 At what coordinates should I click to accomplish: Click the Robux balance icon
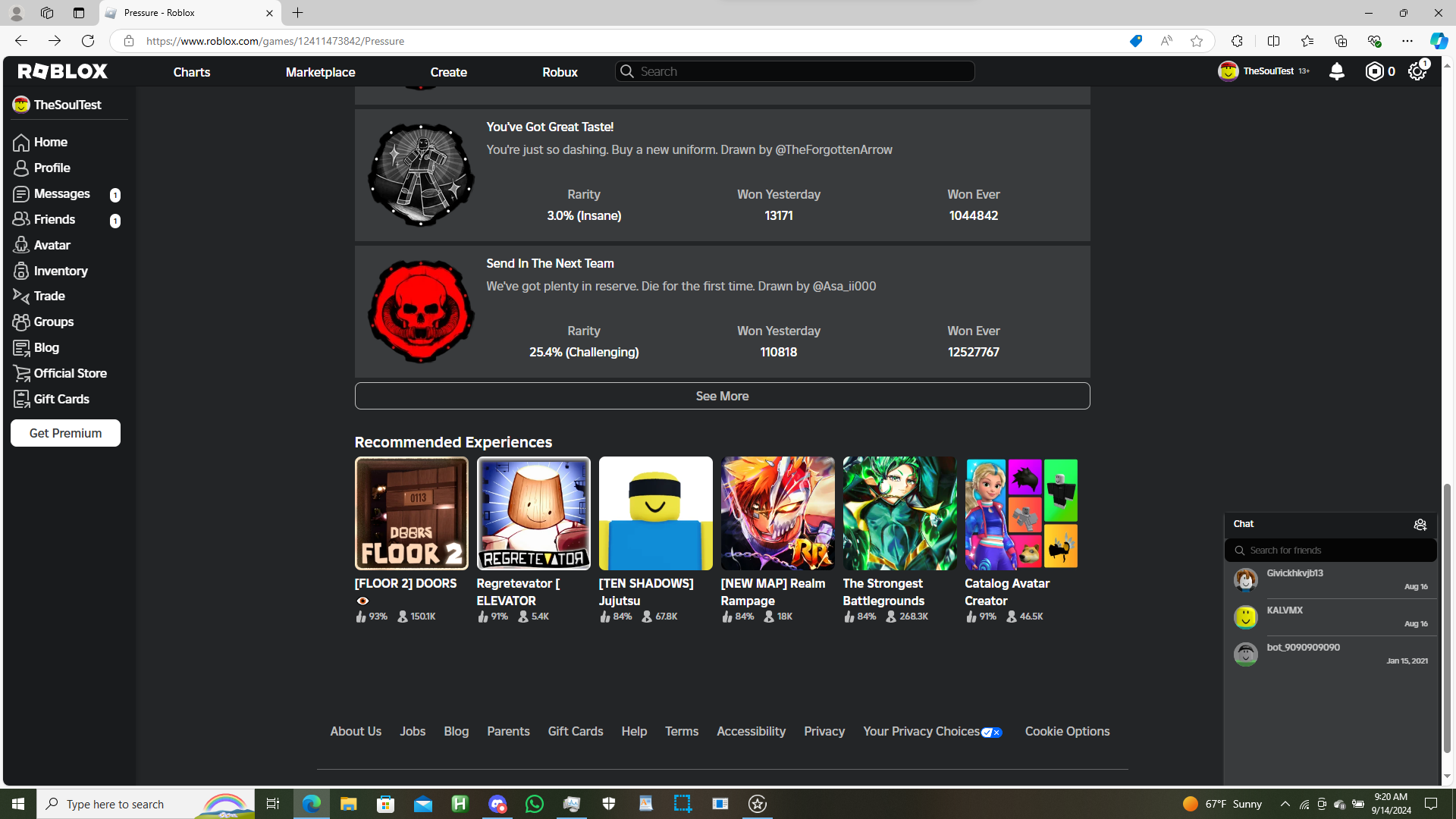point(1374,71)
